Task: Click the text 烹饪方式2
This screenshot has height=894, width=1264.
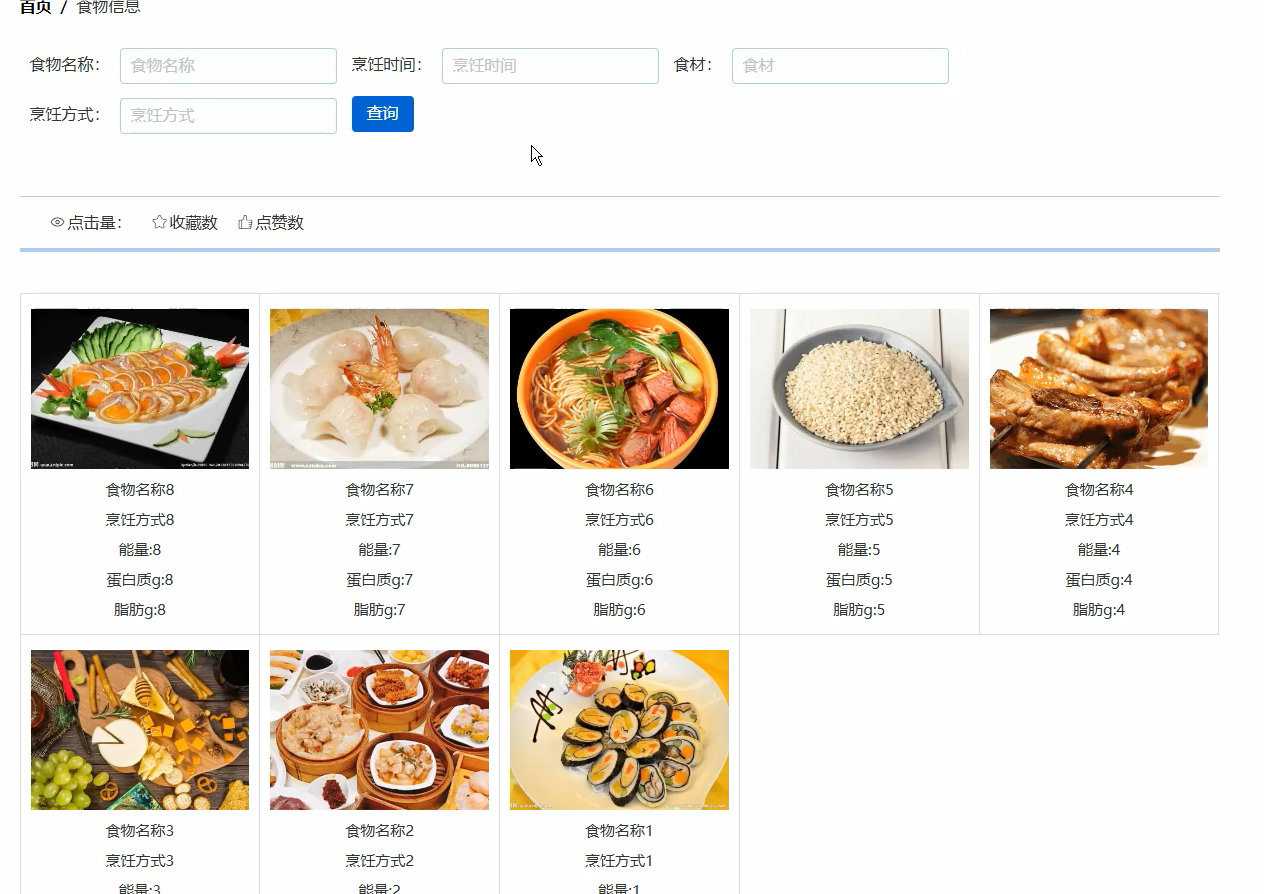Action: [380, 861]
